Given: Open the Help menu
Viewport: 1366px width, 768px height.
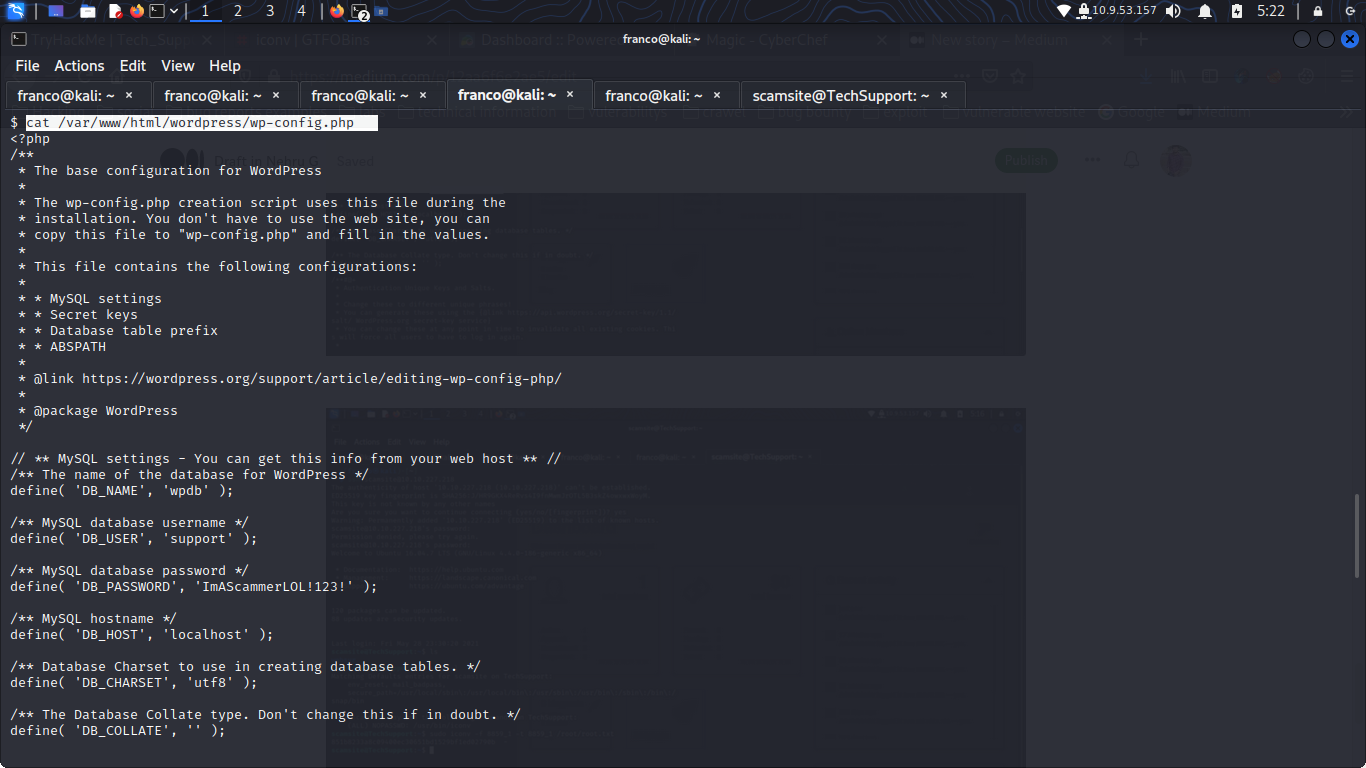Looking at the screenshot, I should [225, 65].
